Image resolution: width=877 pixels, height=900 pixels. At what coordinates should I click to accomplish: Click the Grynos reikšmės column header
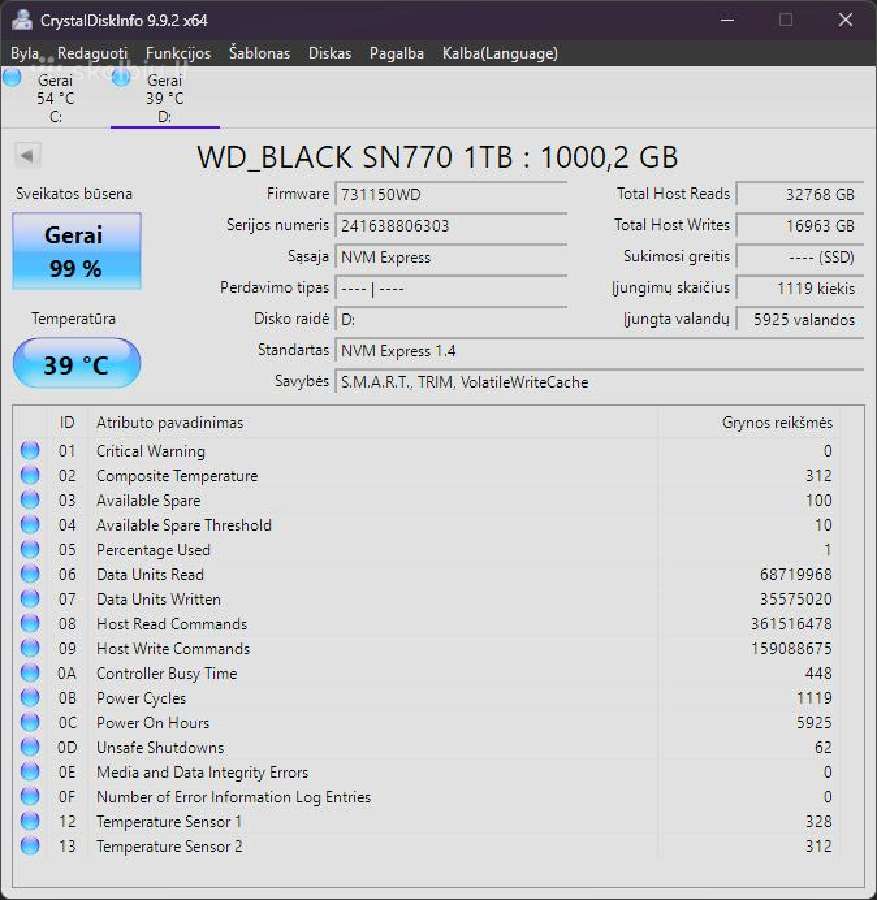(x=777, y=422)
